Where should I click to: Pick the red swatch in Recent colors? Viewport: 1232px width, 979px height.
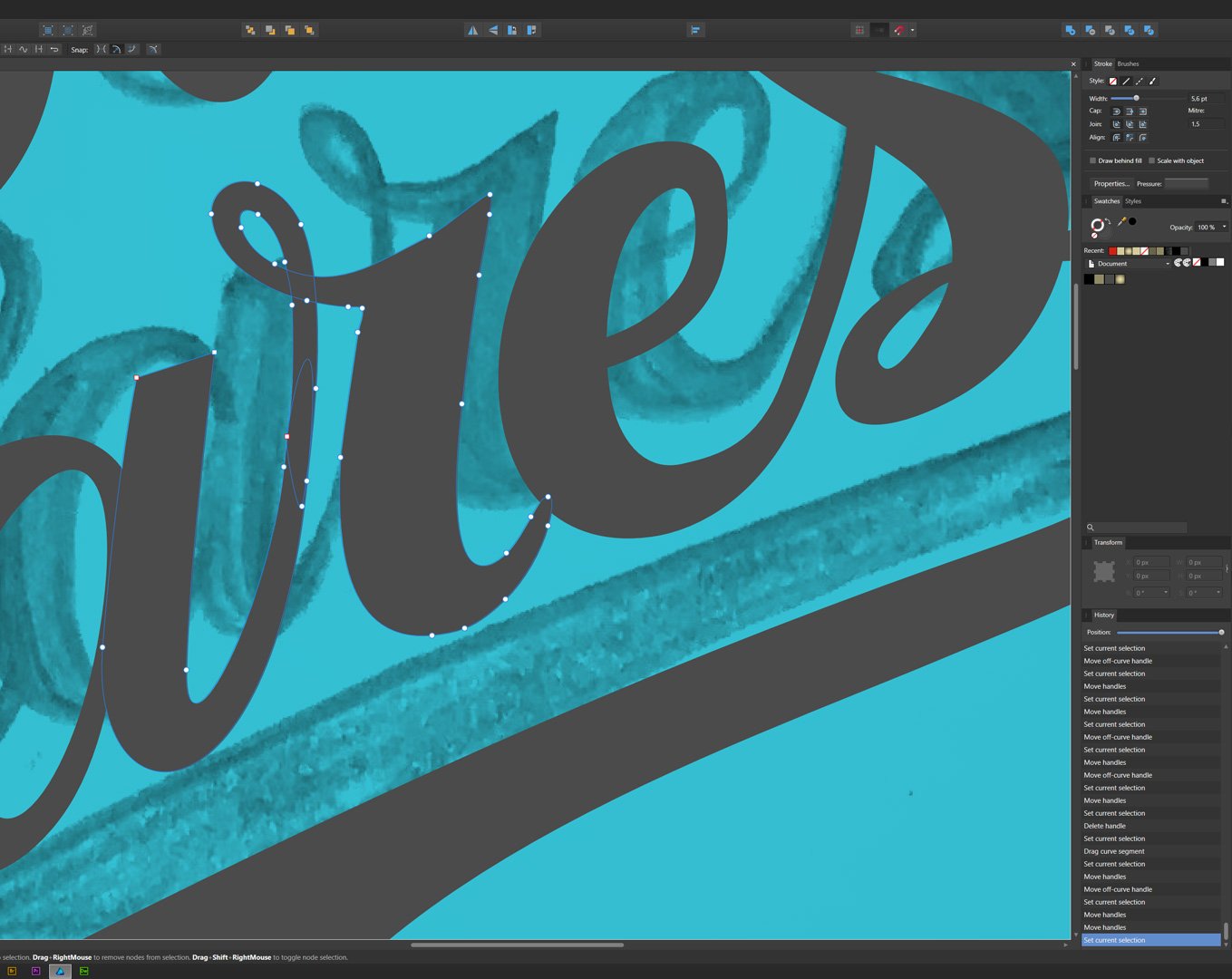(1112, 251)
